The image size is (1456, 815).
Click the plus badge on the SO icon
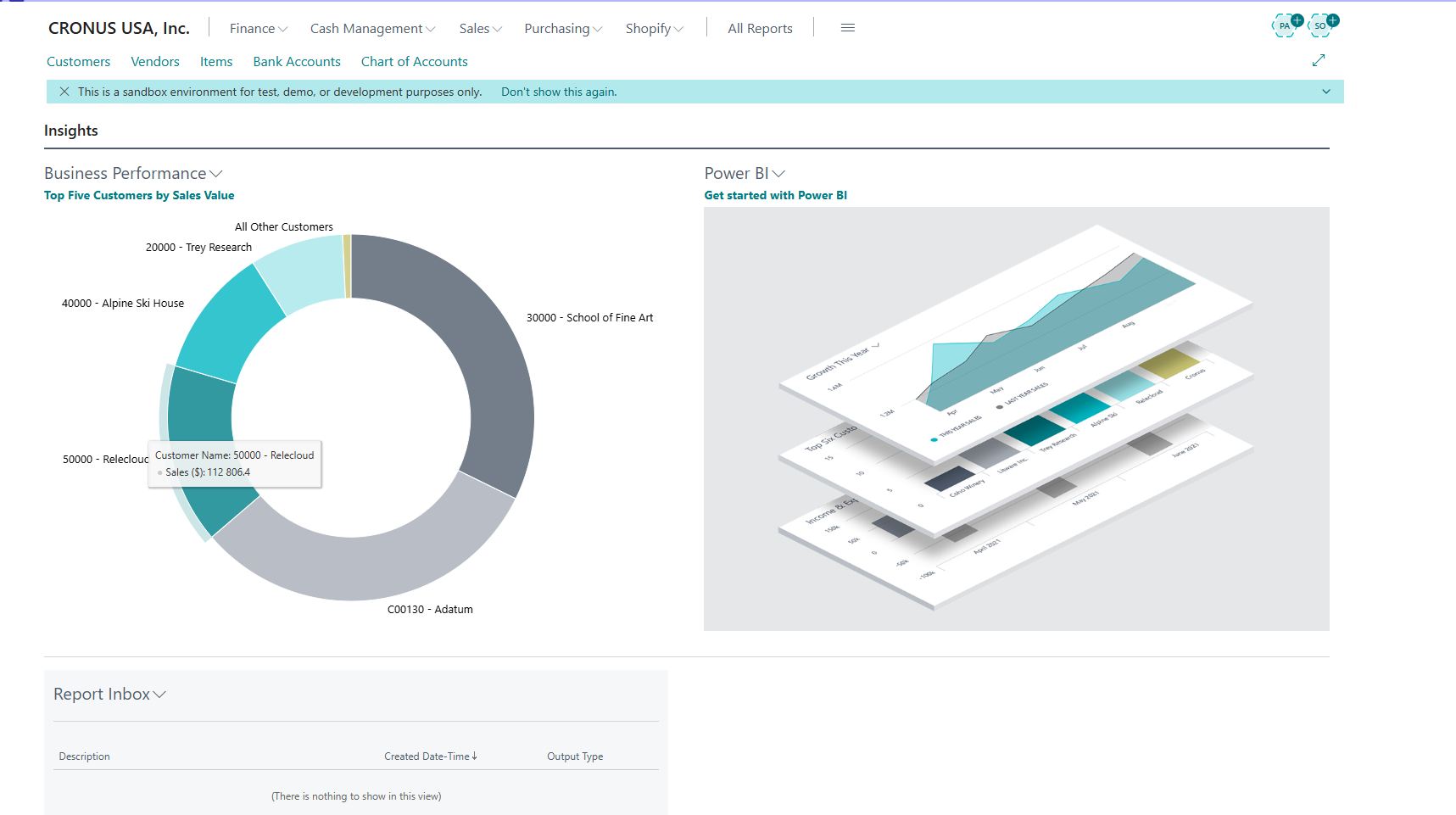coord(1333,20)
